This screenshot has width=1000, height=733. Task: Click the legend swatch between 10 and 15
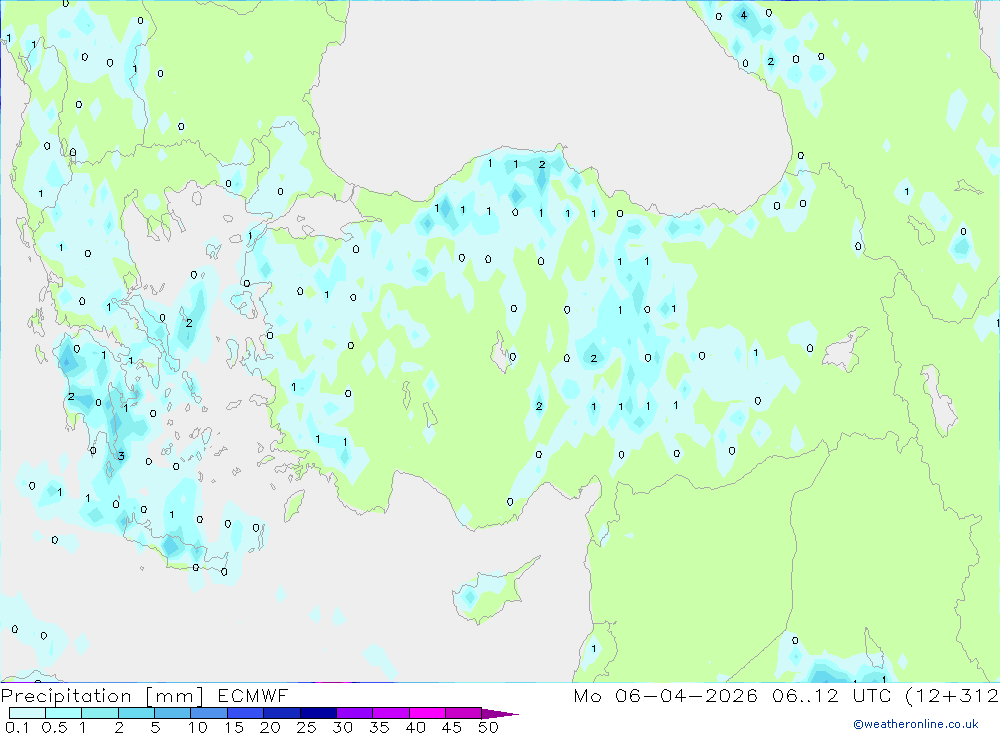pyautogui.click(x=209, y=713)
